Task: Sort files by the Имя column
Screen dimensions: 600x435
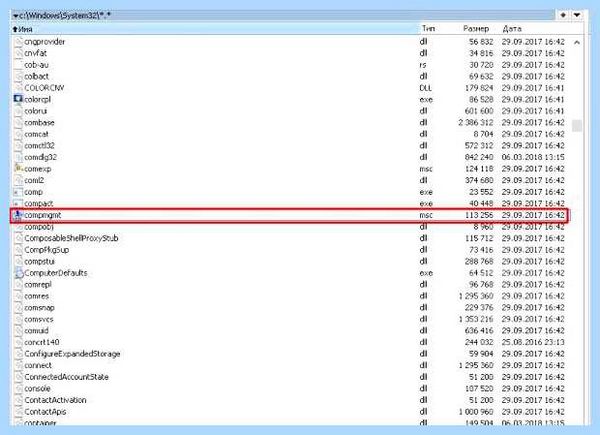Action: (x=215, y=29)
